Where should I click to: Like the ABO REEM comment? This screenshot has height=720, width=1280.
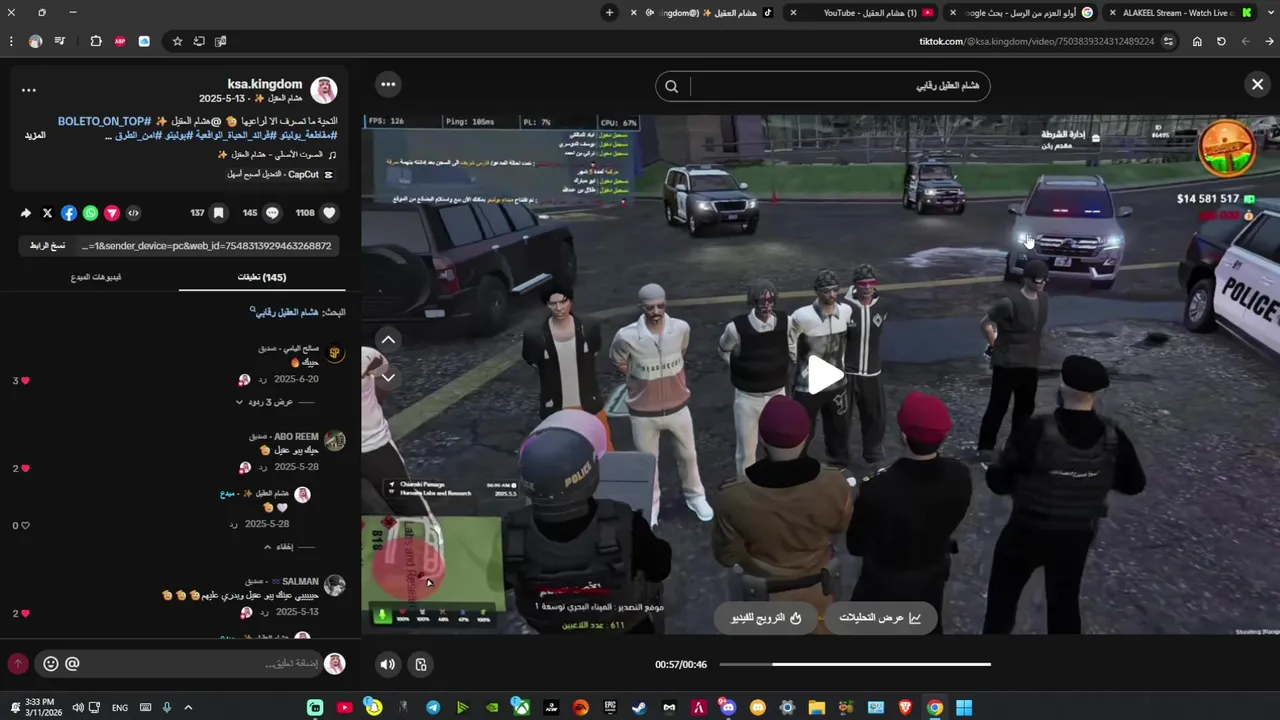tap(25, 469)
